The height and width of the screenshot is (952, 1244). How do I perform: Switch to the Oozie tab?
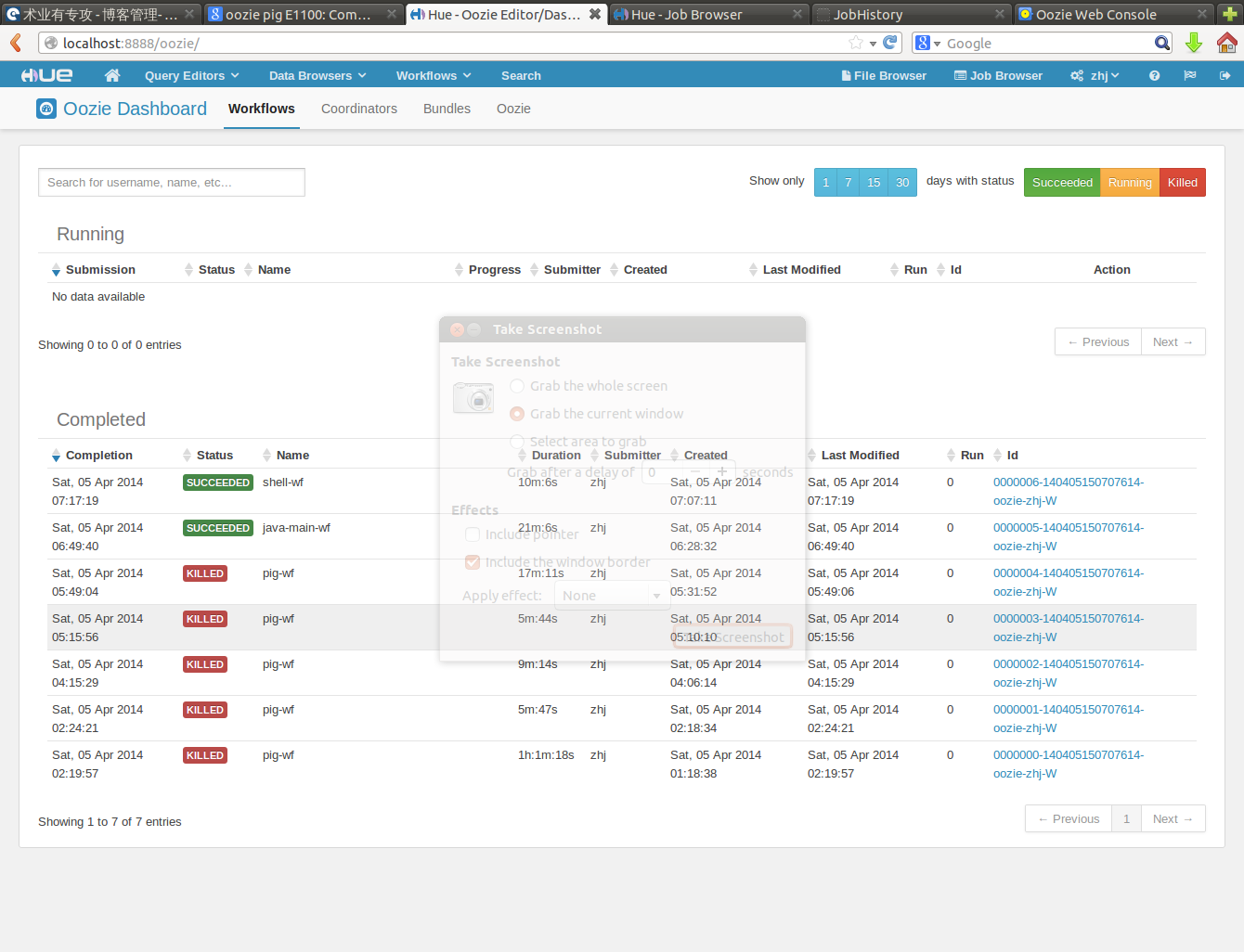(513, 109)
